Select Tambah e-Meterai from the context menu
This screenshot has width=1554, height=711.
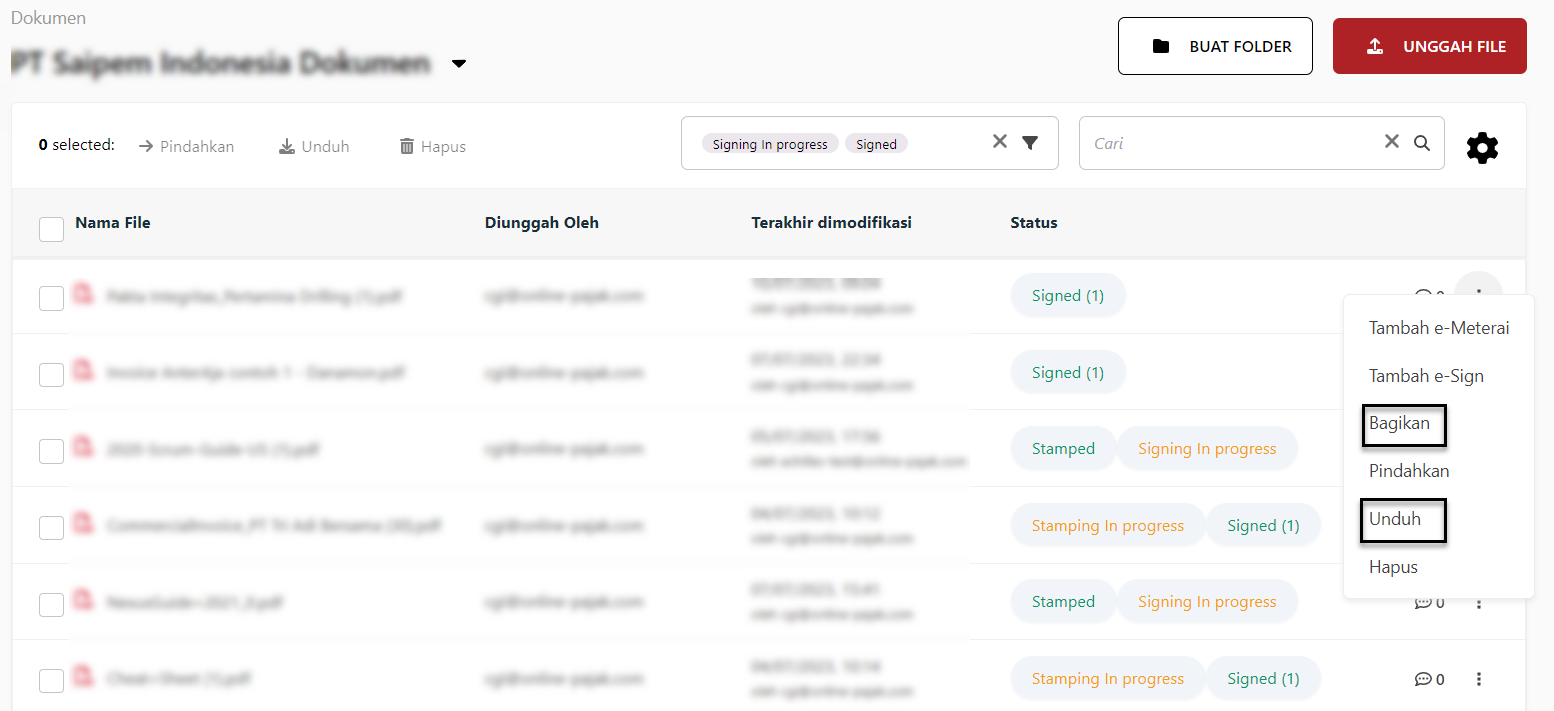[1438, 328]
